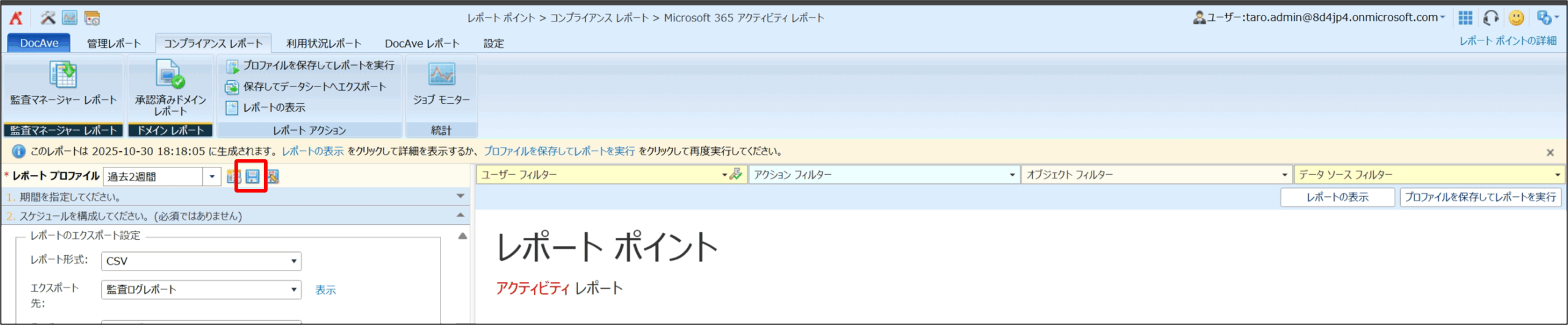Viewport: 1568px width, 325px height.
Task: Switch to the 管理レポート tab
Action: 114,44
